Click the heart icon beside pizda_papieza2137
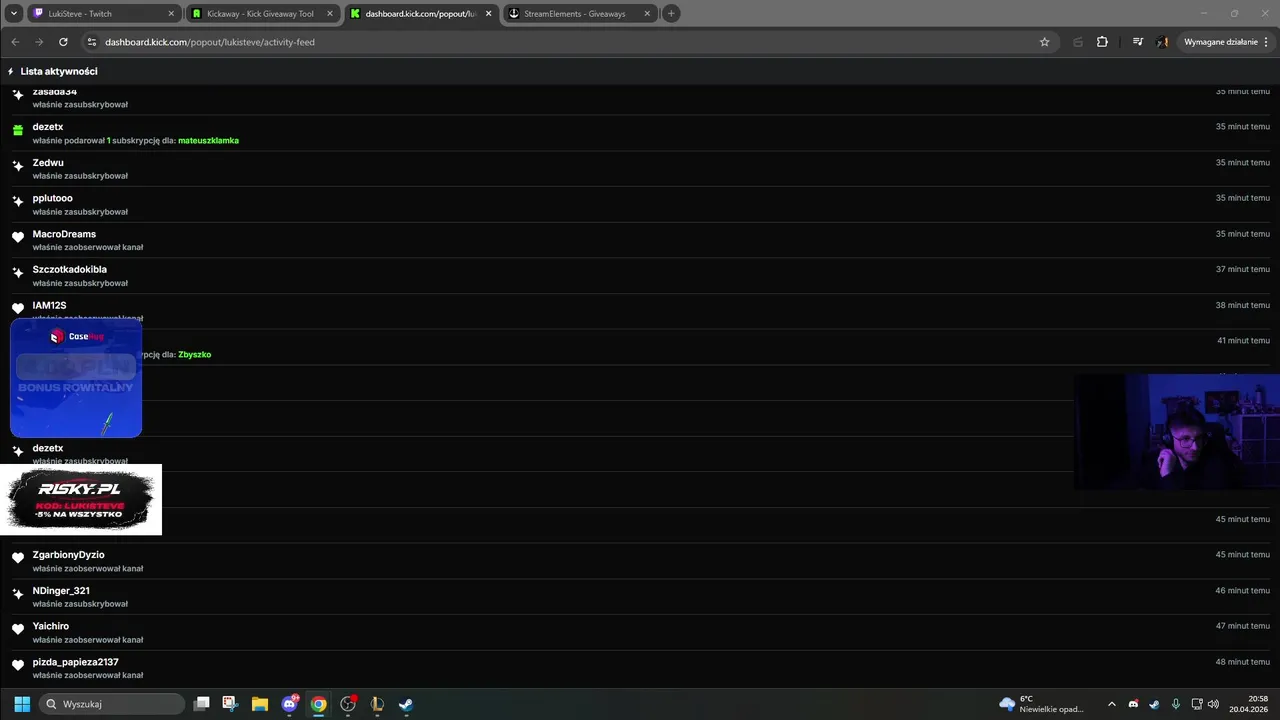 click(18, 665)
